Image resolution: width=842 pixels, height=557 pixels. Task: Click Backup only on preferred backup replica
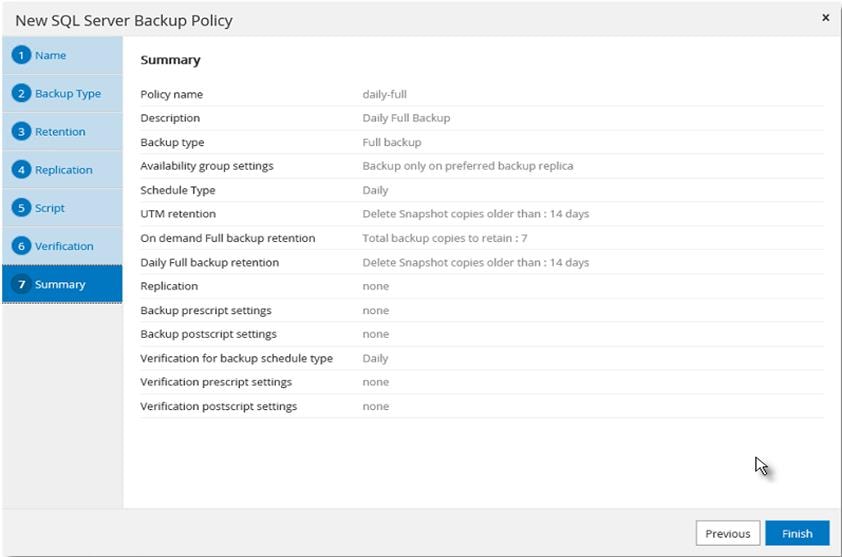click(468, 166)
